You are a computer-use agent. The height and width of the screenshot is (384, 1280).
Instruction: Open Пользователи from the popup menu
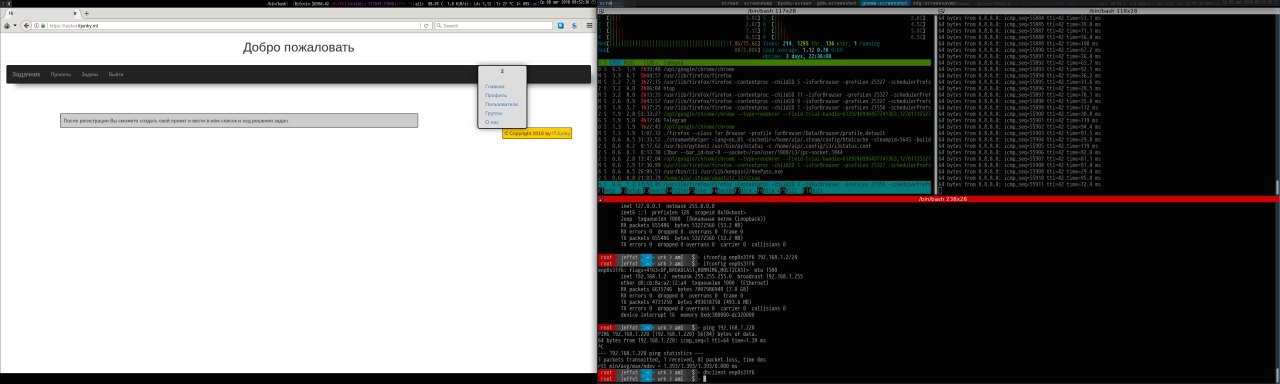tap(502, 104)
